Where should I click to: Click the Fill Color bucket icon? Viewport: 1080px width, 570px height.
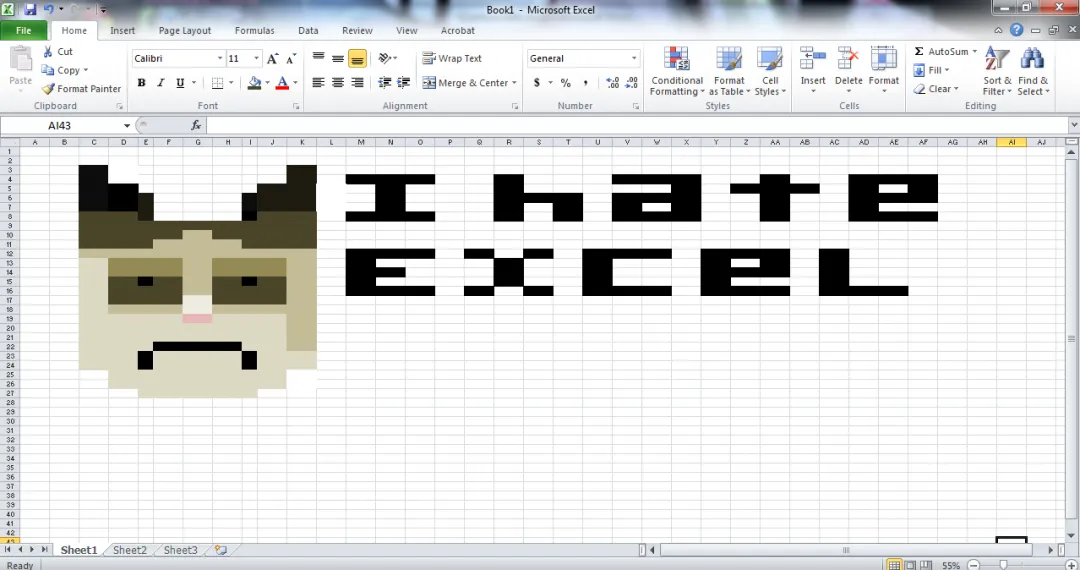[254, 83]
